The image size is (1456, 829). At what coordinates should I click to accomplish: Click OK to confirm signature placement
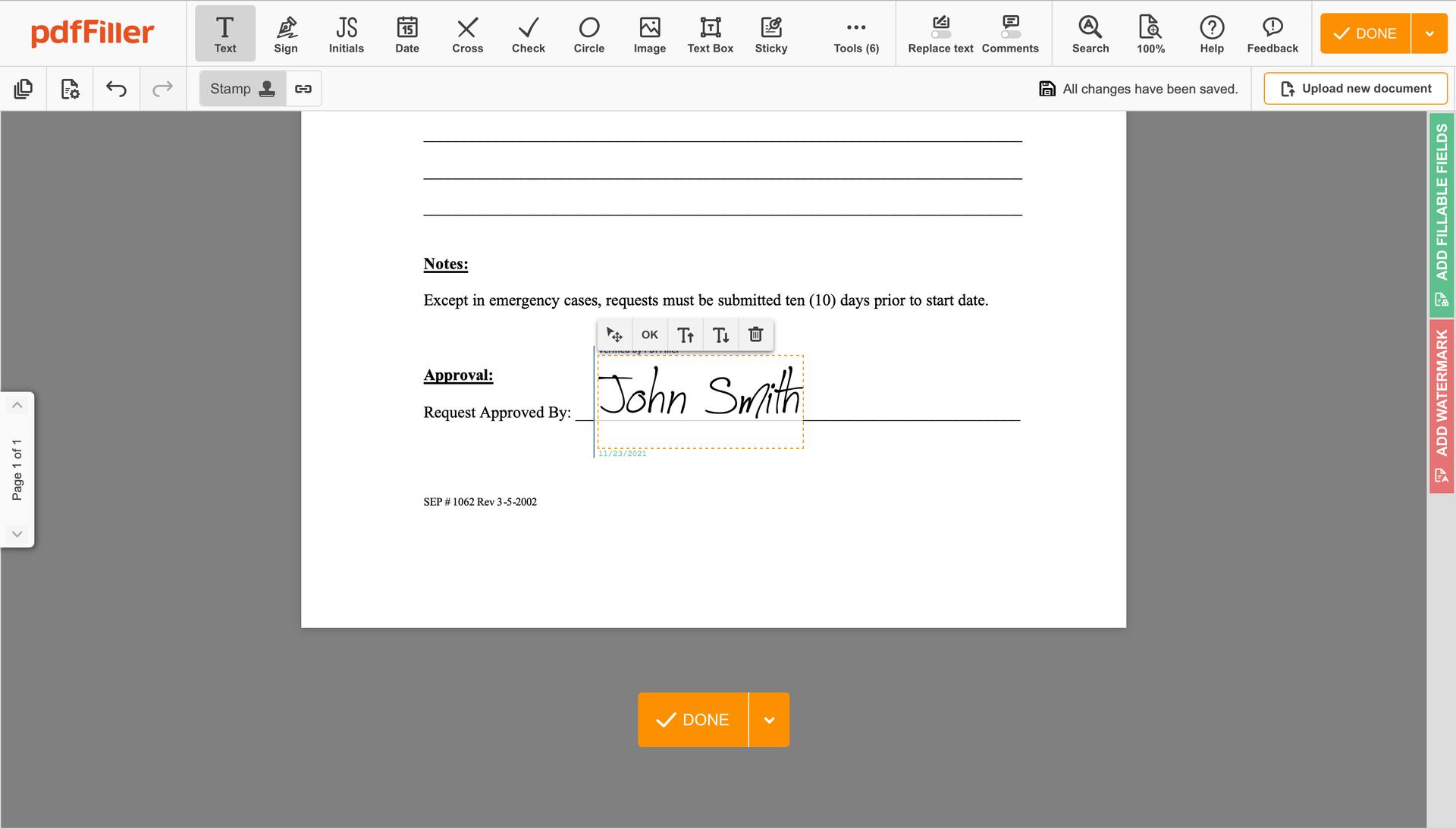[x=649, y=334]
